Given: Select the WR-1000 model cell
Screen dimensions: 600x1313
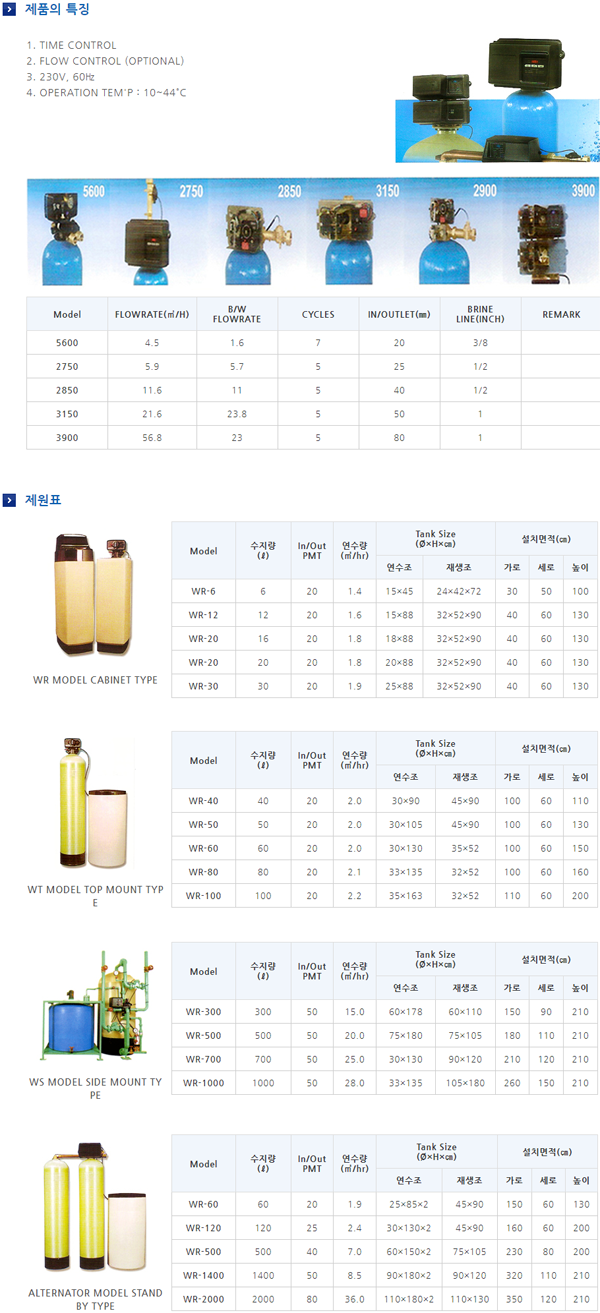Looking at the screenshot, I should 203,1083.
